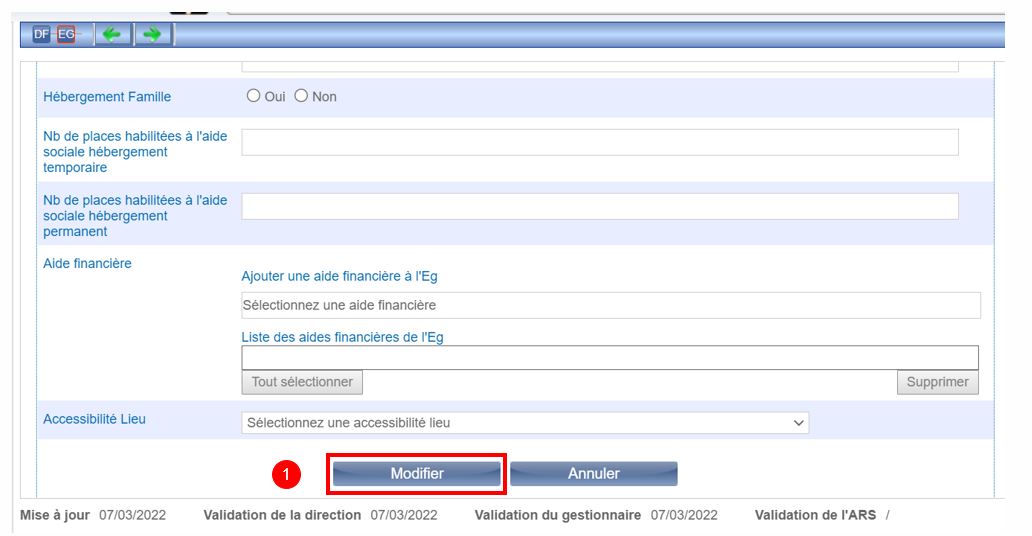
Task: Select Non for Hébergement Famille
Action: click(301, 96)
